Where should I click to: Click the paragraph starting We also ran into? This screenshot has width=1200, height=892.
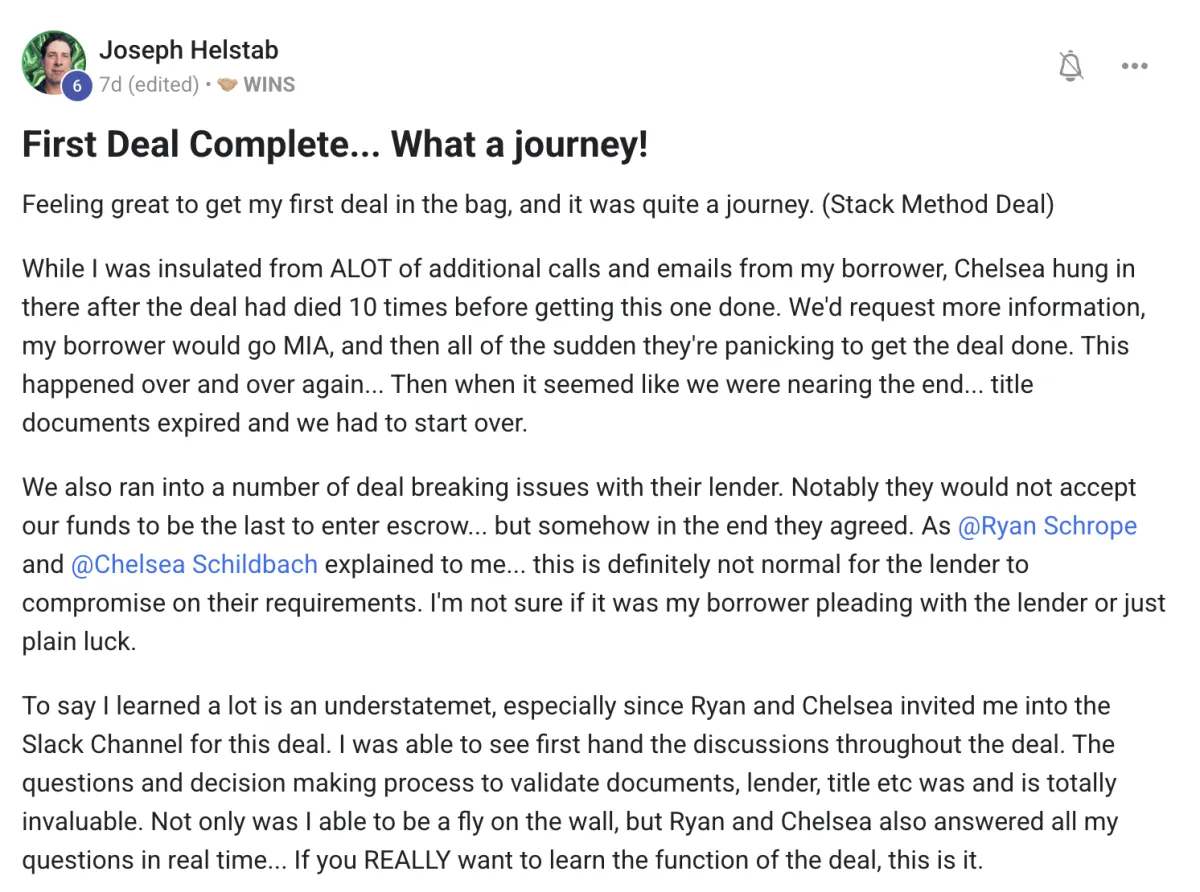[x=594, y=564]
